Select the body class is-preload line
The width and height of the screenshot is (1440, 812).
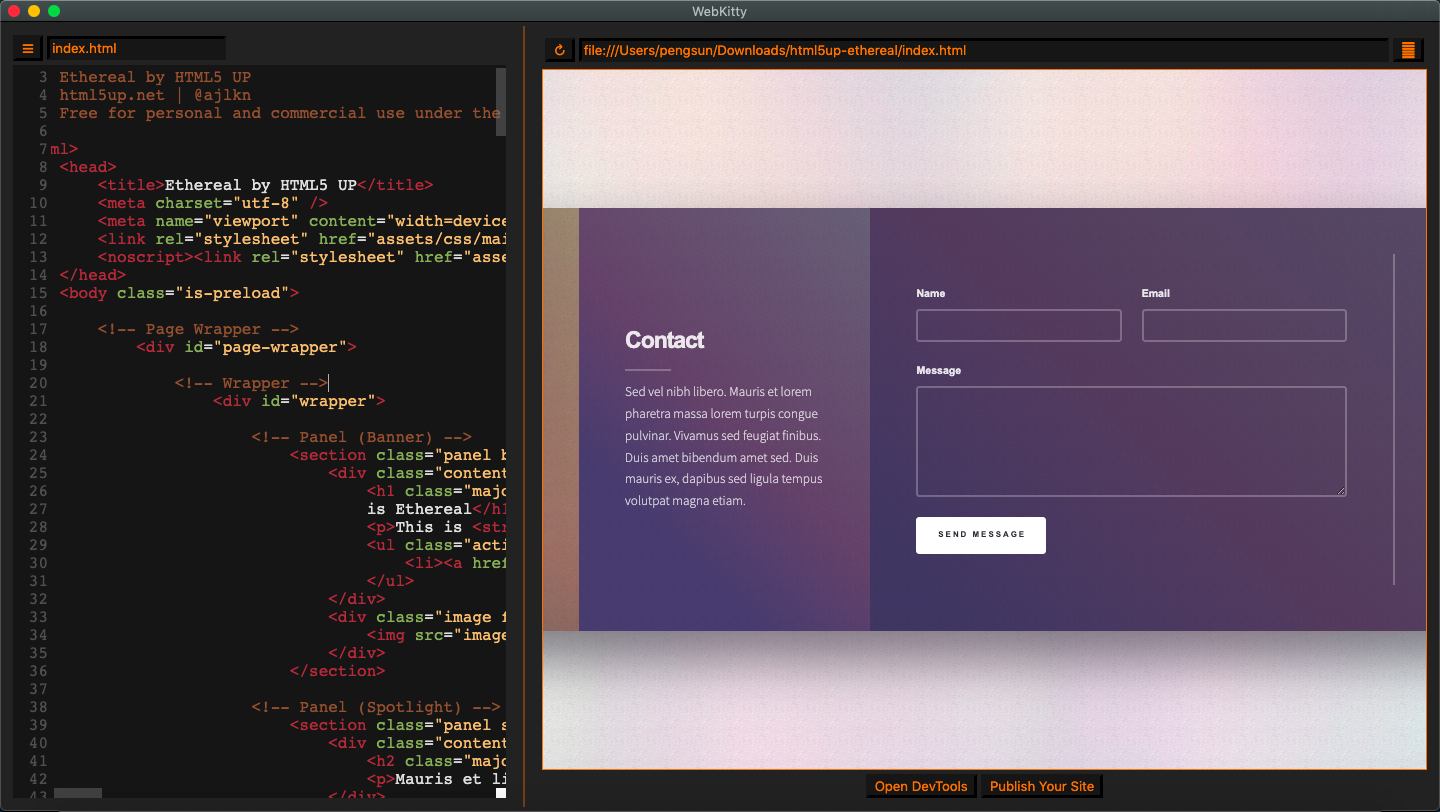(x=179, y=293)
